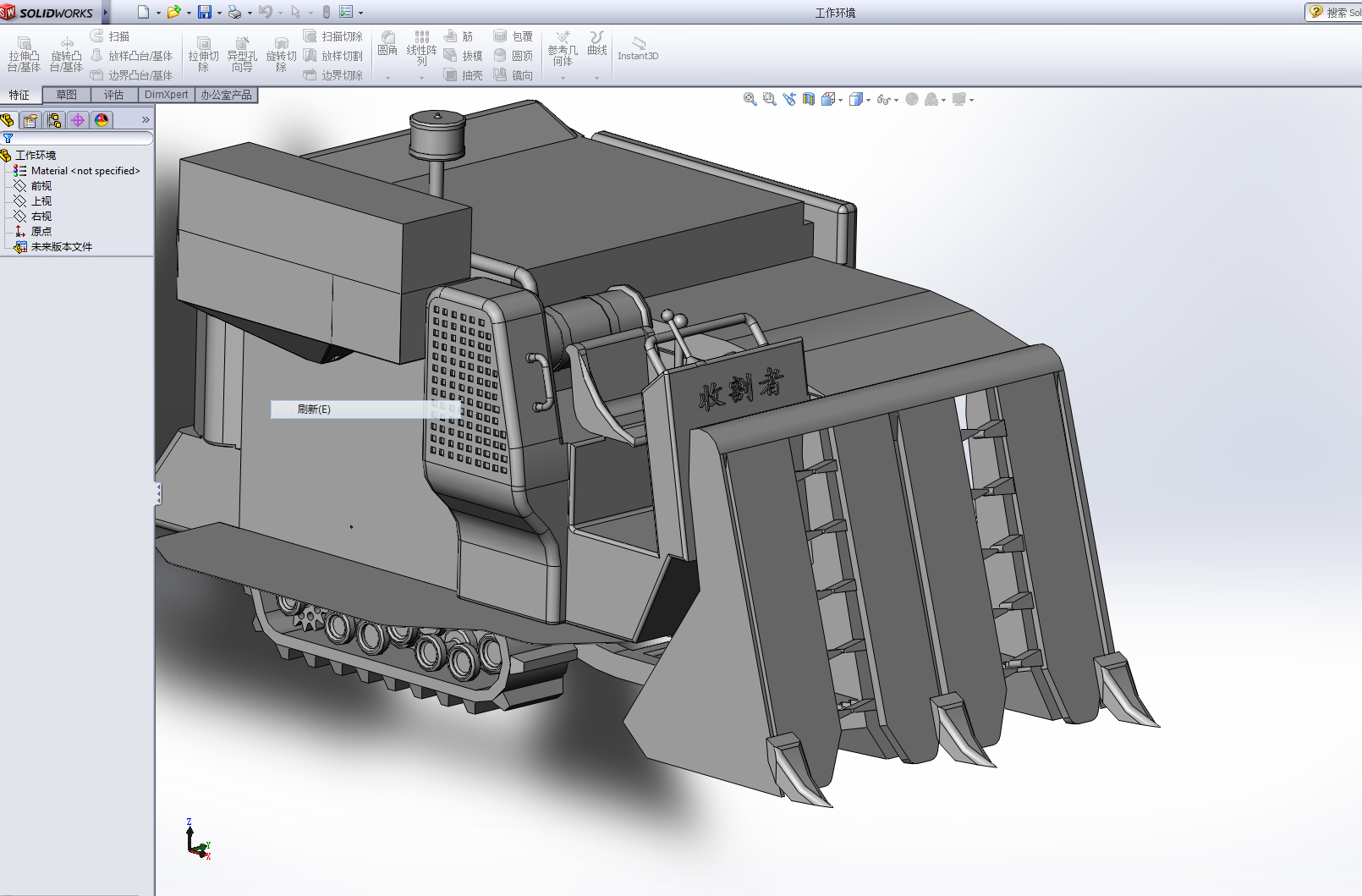This screenshot has width=1362, height=896.
Task: Click the Rebuild traffic light icon
Action: [326, 12]
